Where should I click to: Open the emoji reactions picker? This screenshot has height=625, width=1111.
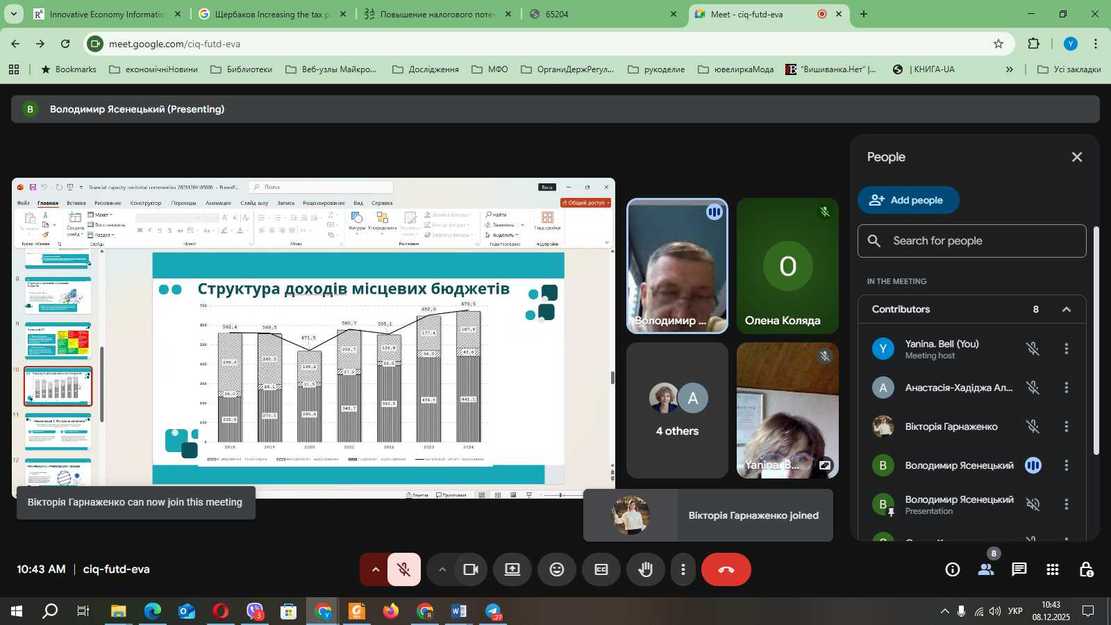tap(557, 570)
